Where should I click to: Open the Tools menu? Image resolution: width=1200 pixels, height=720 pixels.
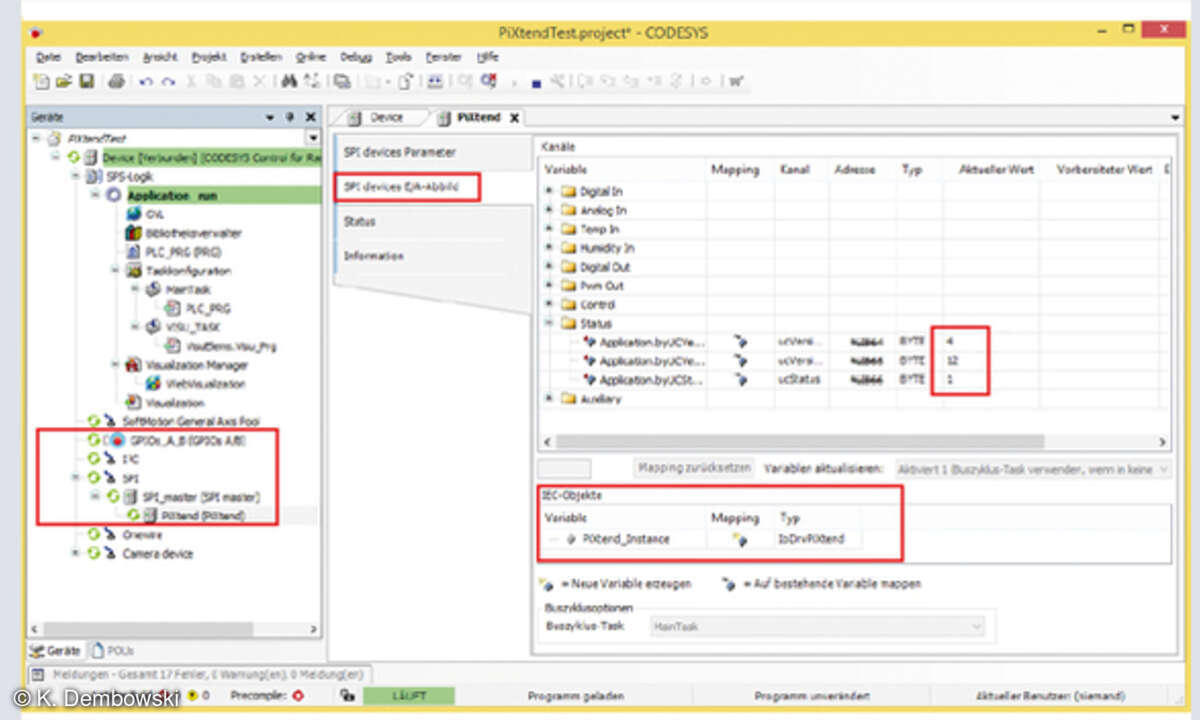click(399, 58)
